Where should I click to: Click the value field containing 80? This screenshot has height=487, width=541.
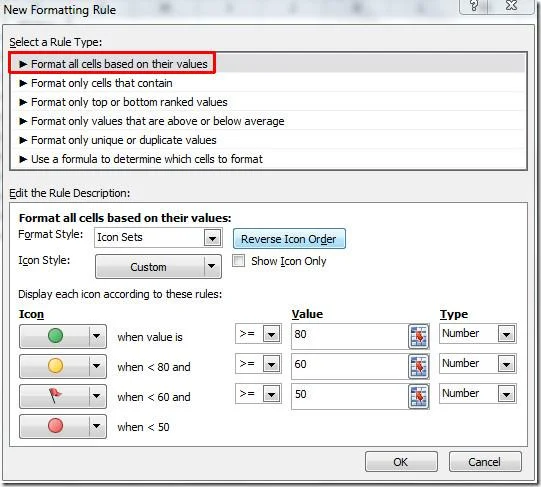point(350,336)
